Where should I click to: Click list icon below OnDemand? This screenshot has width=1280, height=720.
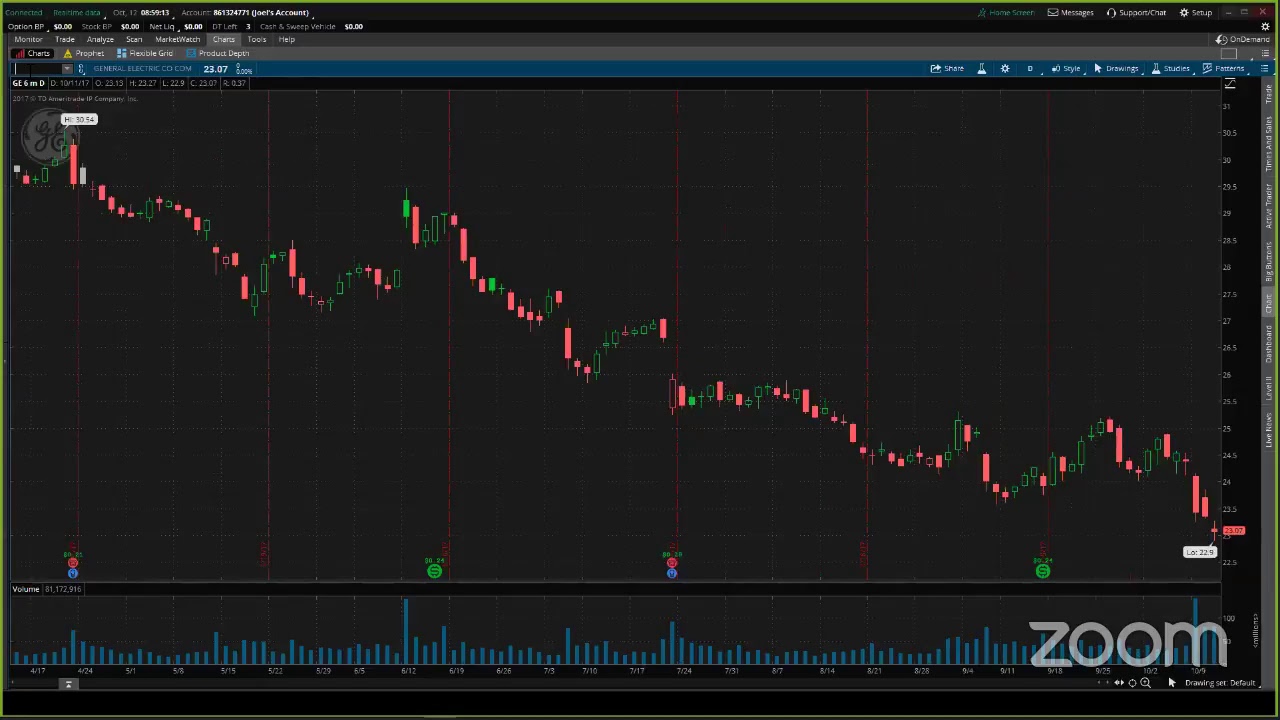(x=1263, y=53)
